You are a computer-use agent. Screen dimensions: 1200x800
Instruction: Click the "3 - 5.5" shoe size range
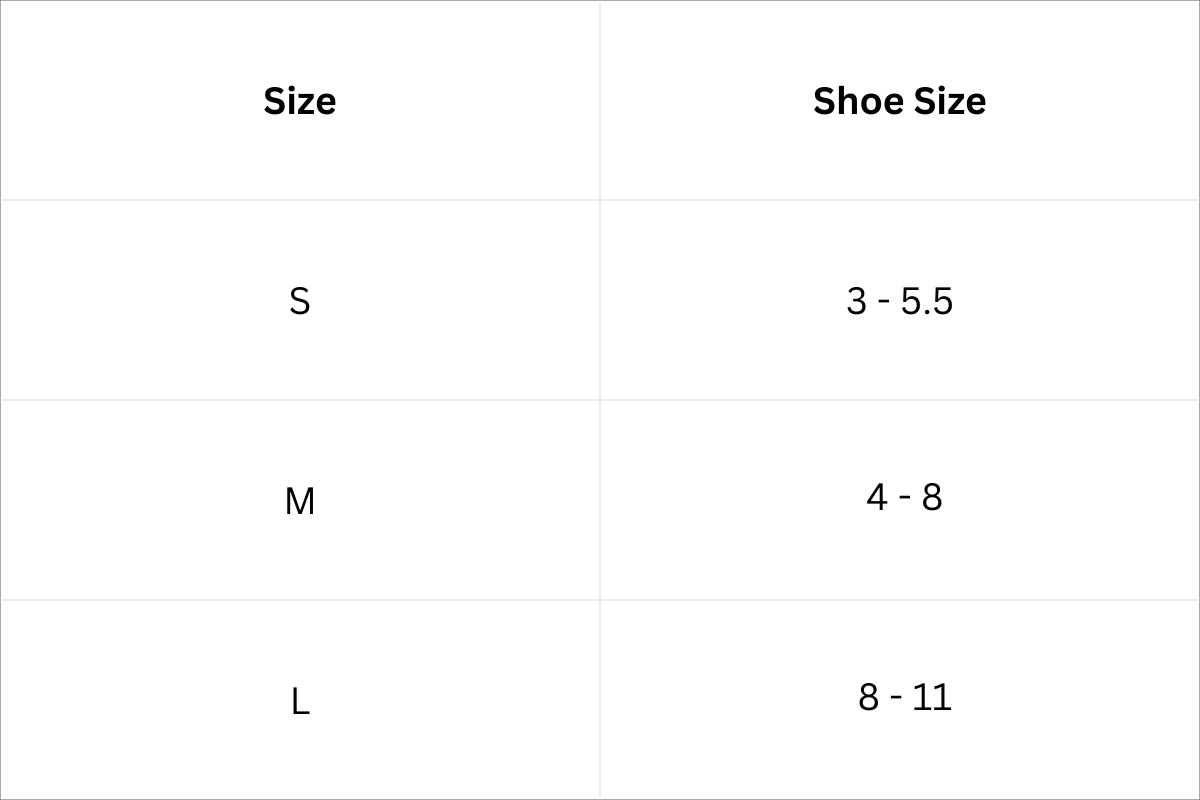coord(899,301)
